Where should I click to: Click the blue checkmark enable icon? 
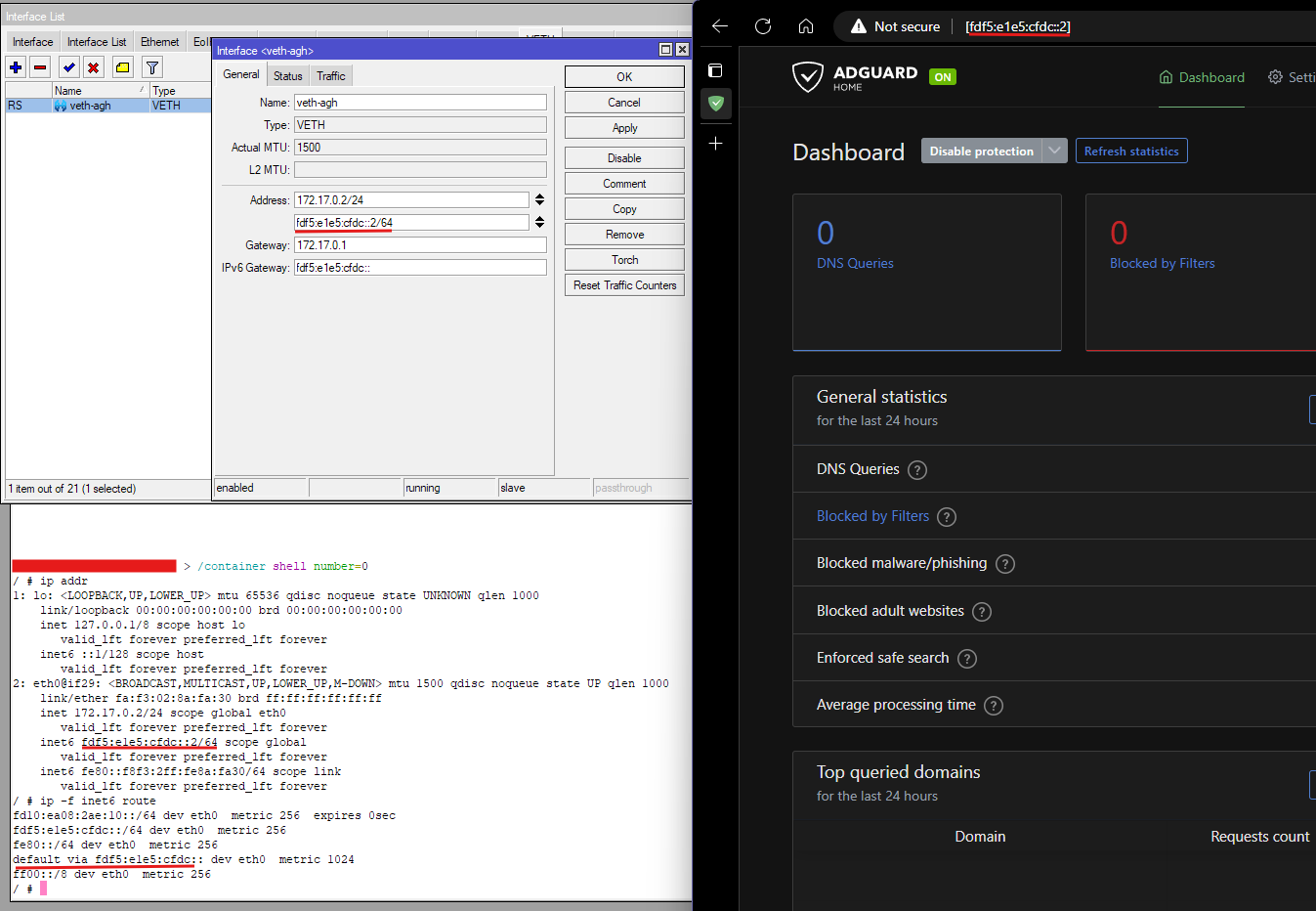click(68, 67)
